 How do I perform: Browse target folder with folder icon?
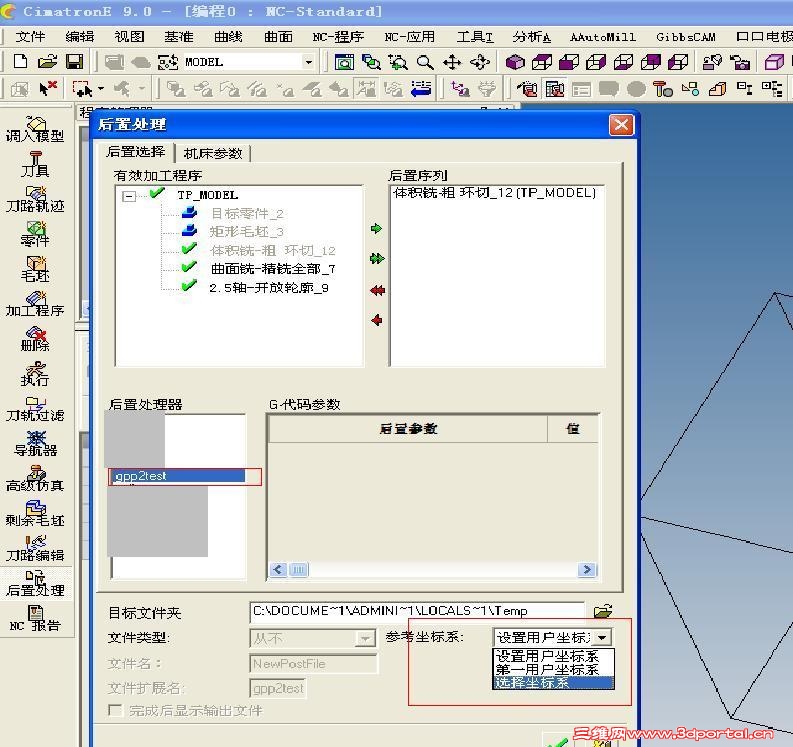pyautogui.click(x=603, y=611)
